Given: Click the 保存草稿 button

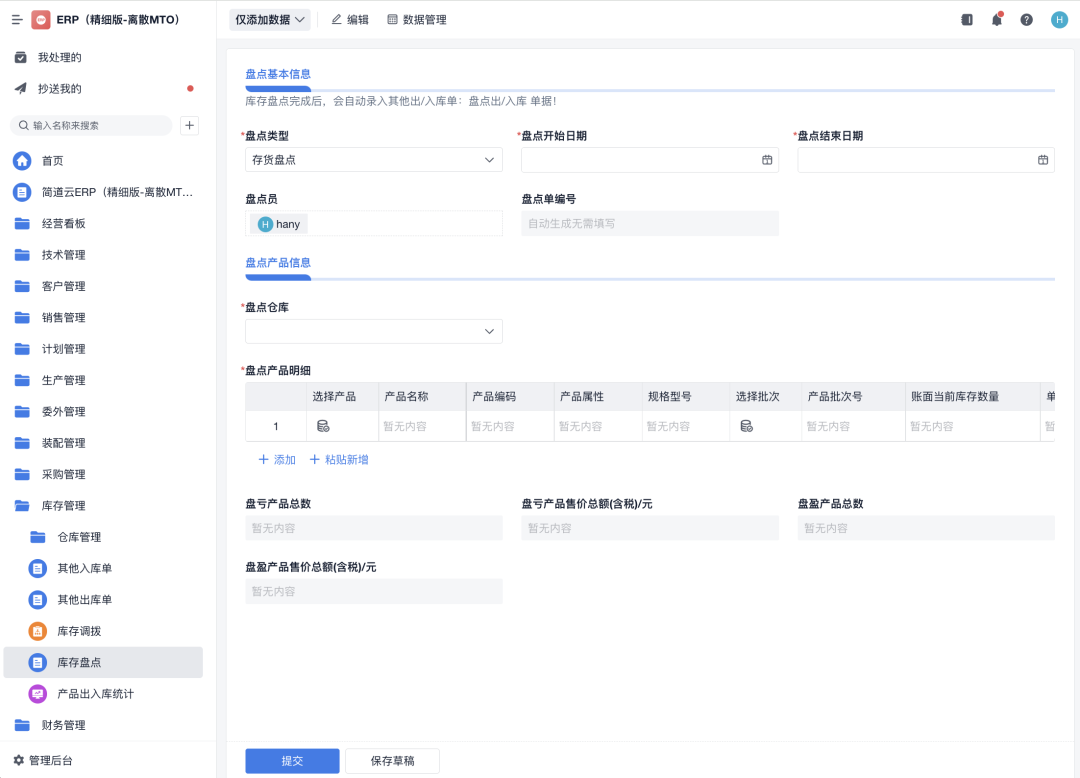Looking at the screenshot, I should point(392,761).
